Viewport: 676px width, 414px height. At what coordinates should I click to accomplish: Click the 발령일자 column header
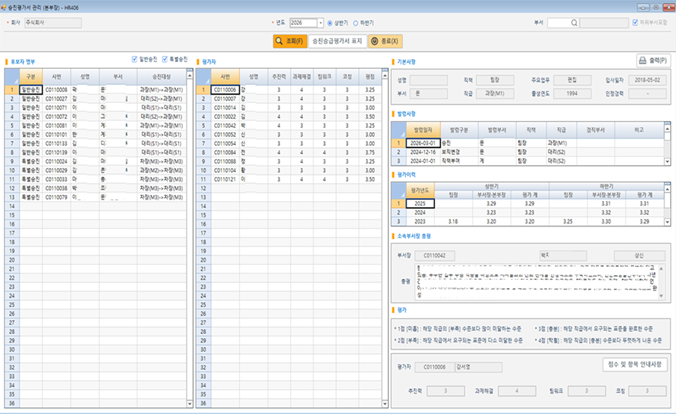[423, 130]
